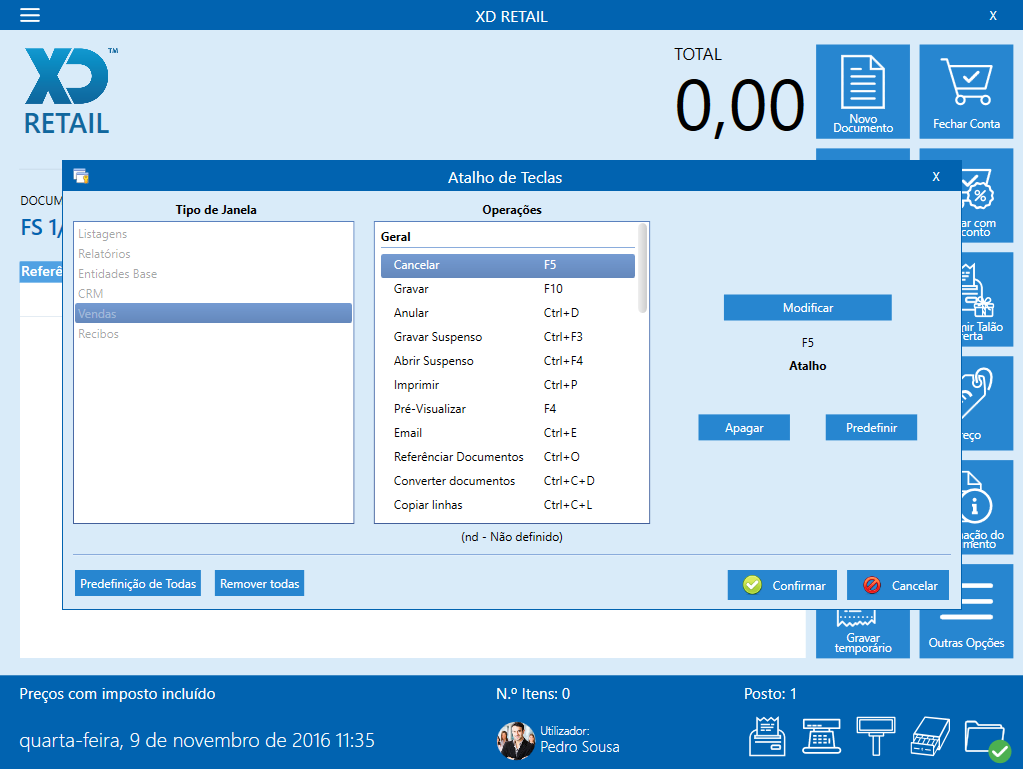
Task: Click the Referê column header behind dialog
Action: [x=42, y=271]
